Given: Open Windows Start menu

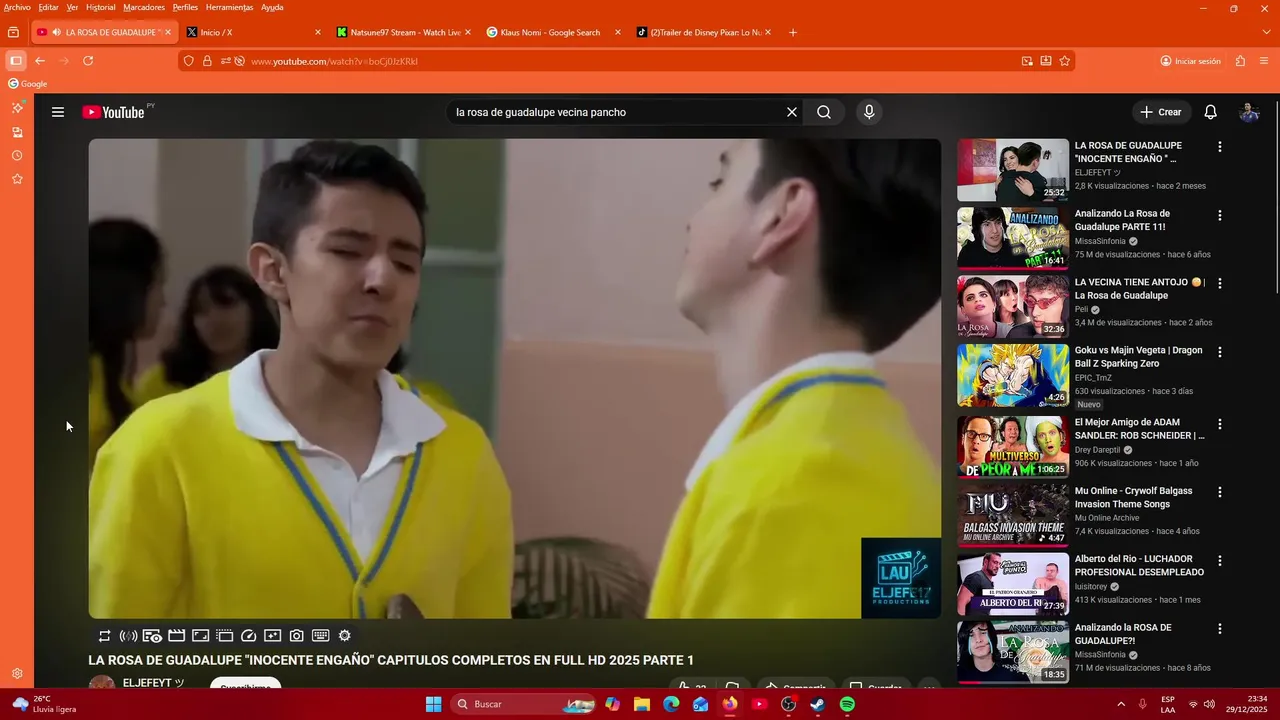Looking at the screenshot, I should pyautogui.click(x=433, y=704).
